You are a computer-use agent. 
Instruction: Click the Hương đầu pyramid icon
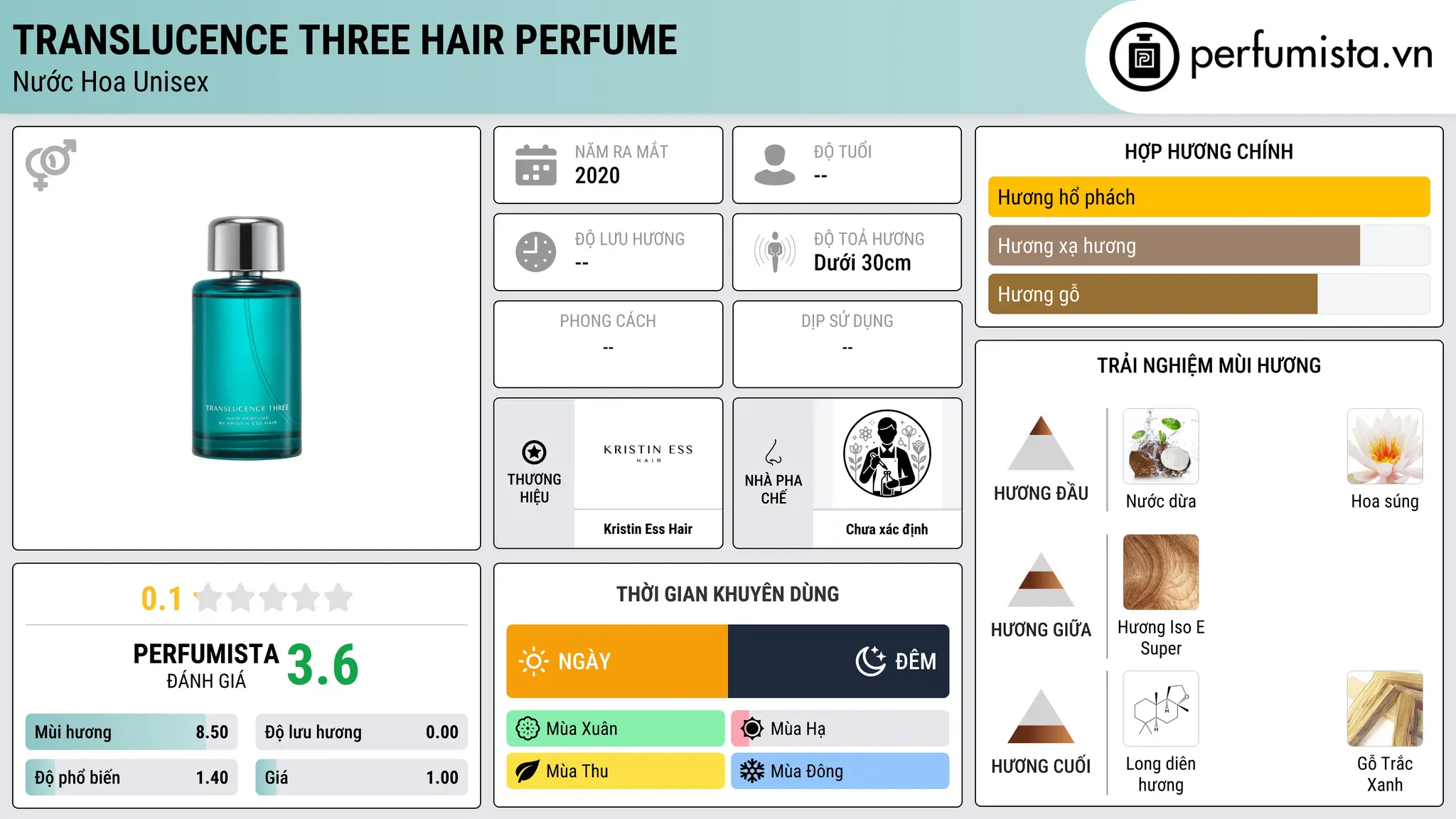point(1041,443)
